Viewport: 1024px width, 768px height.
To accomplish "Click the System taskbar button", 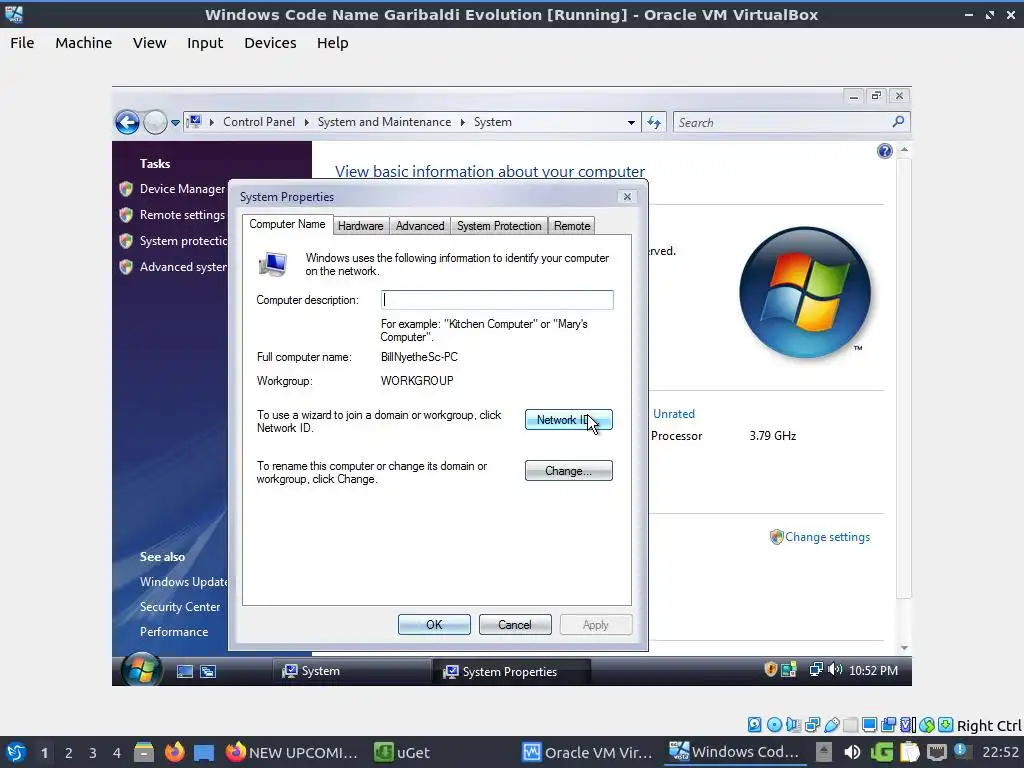I will point(350,671).
